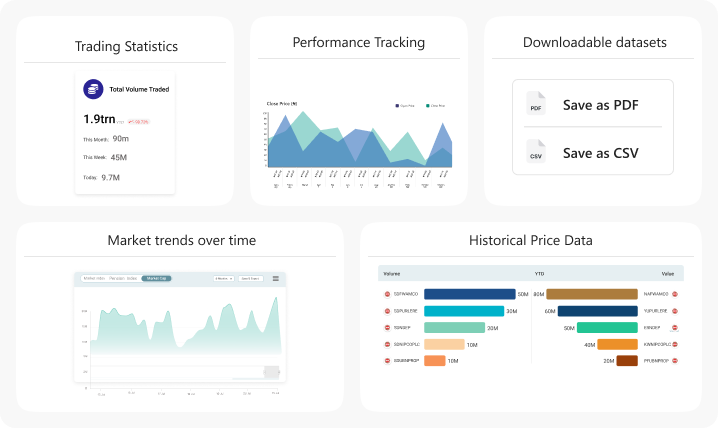Click the Value column header
Viewport: 718px width, 428px height.
(668, 274)
